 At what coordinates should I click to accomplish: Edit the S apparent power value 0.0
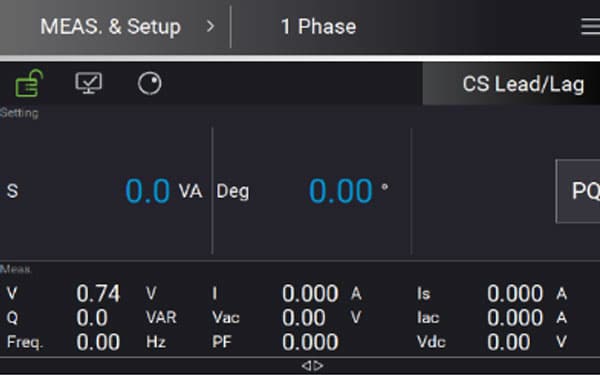pos(148,191)
